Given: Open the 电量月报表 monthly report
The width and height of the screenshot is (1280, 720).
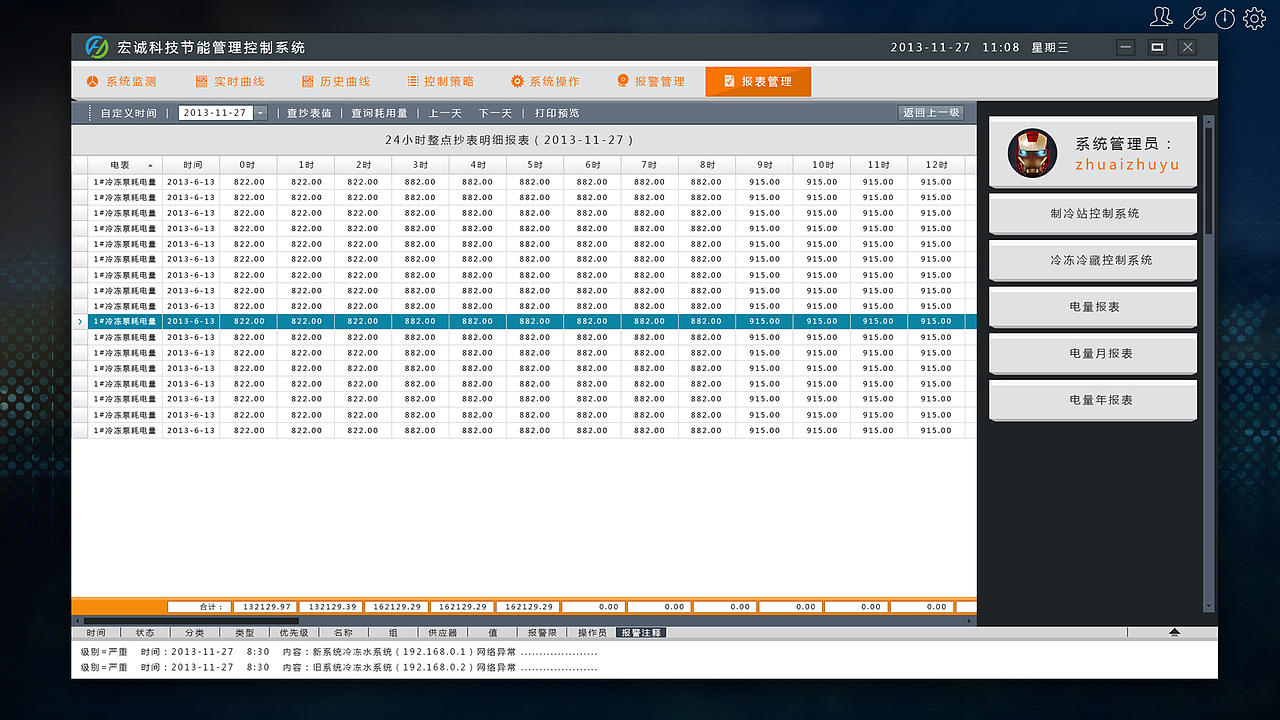Looking at the screenshot, I should pyautogui.click(x=1093, y=353).
